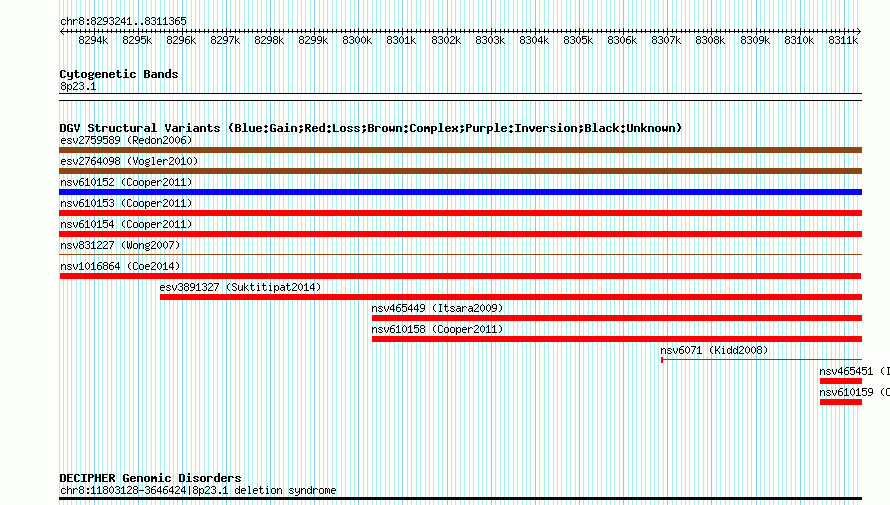
Task: Click the thin red line of nsv6071
Action: coord(761,360)
